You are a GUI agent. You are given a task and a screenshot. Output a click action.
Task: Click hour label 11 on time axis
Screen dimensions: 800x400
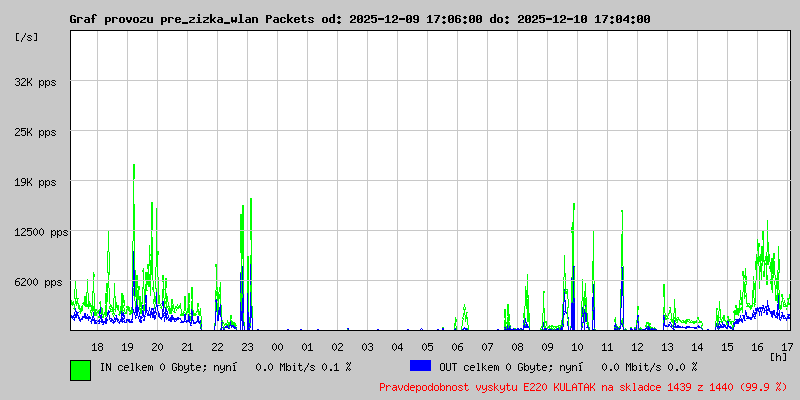607,347
